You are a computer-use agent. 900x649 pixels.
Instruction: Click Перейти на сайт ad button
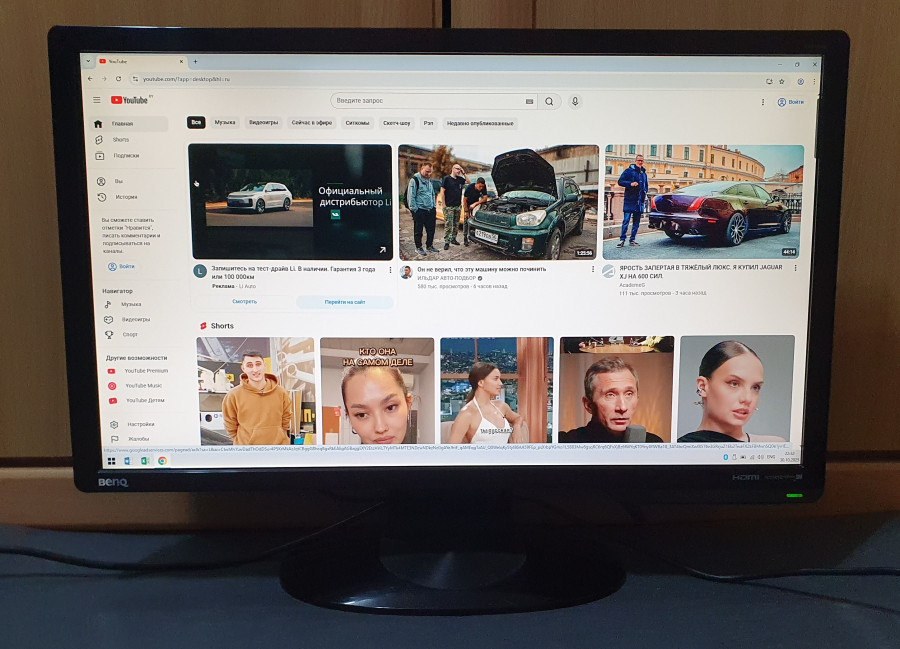pos(344,302)
